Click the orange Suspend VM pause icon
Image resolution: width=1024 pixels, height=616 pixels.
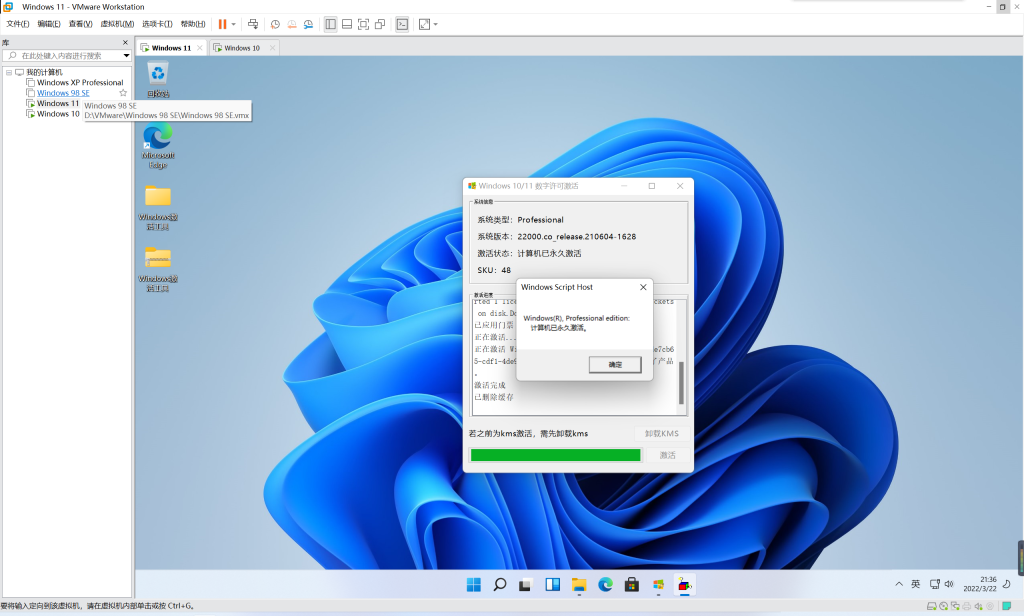tap(222, 24)
